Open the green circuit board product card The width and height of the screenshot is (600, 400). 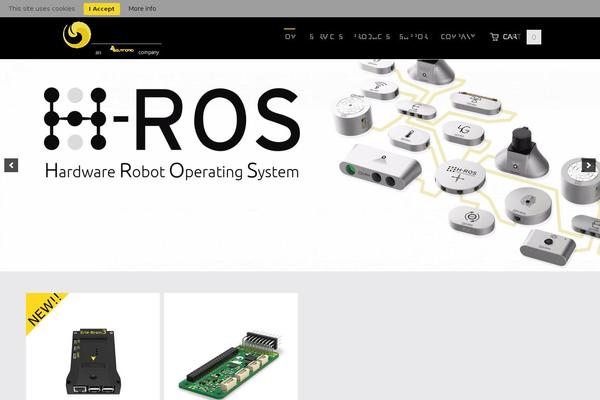pyautogui.click(x=231, y=346)
